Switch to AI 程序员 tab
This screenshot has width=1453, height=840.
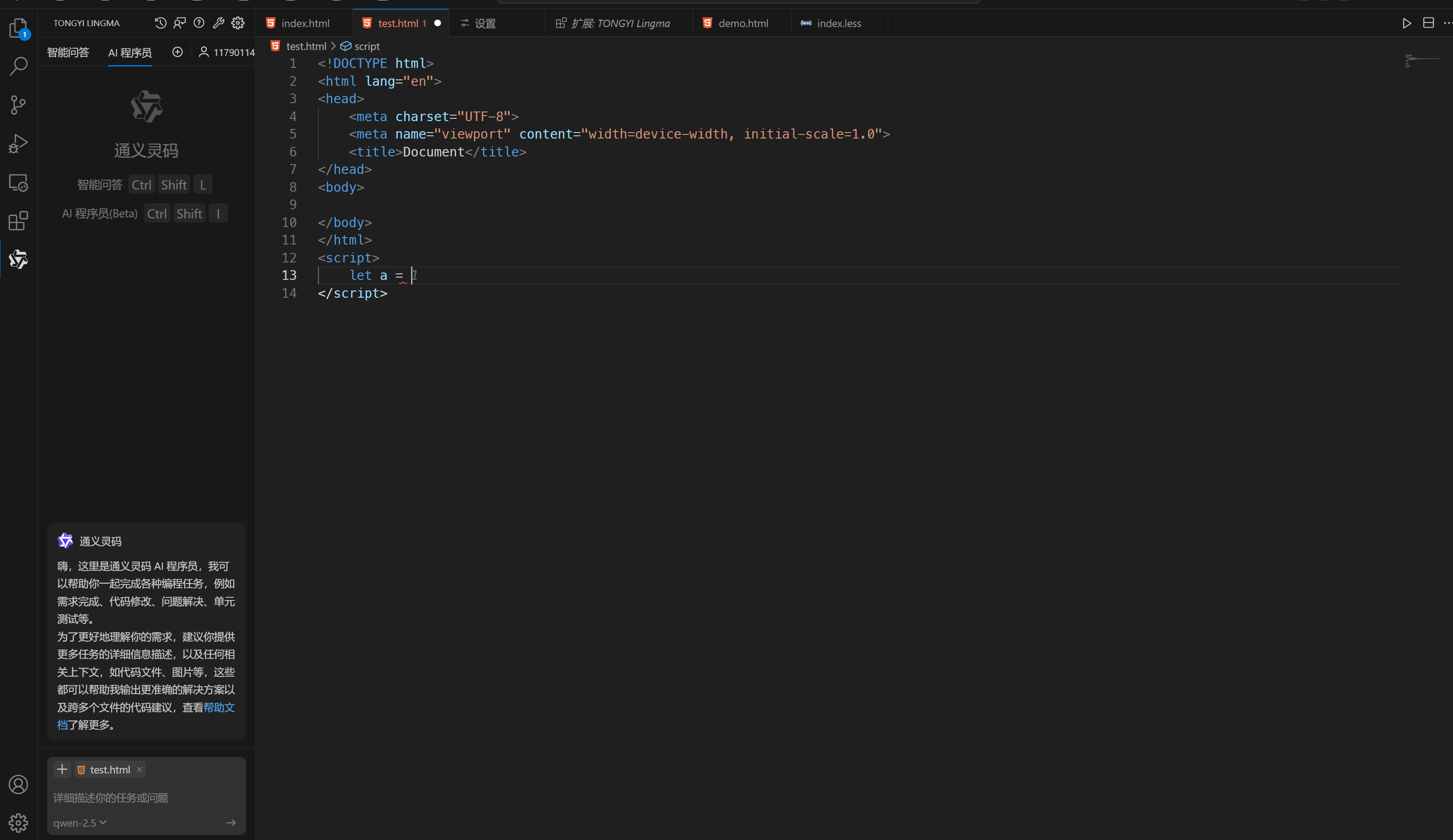click(x=130, y=52)
